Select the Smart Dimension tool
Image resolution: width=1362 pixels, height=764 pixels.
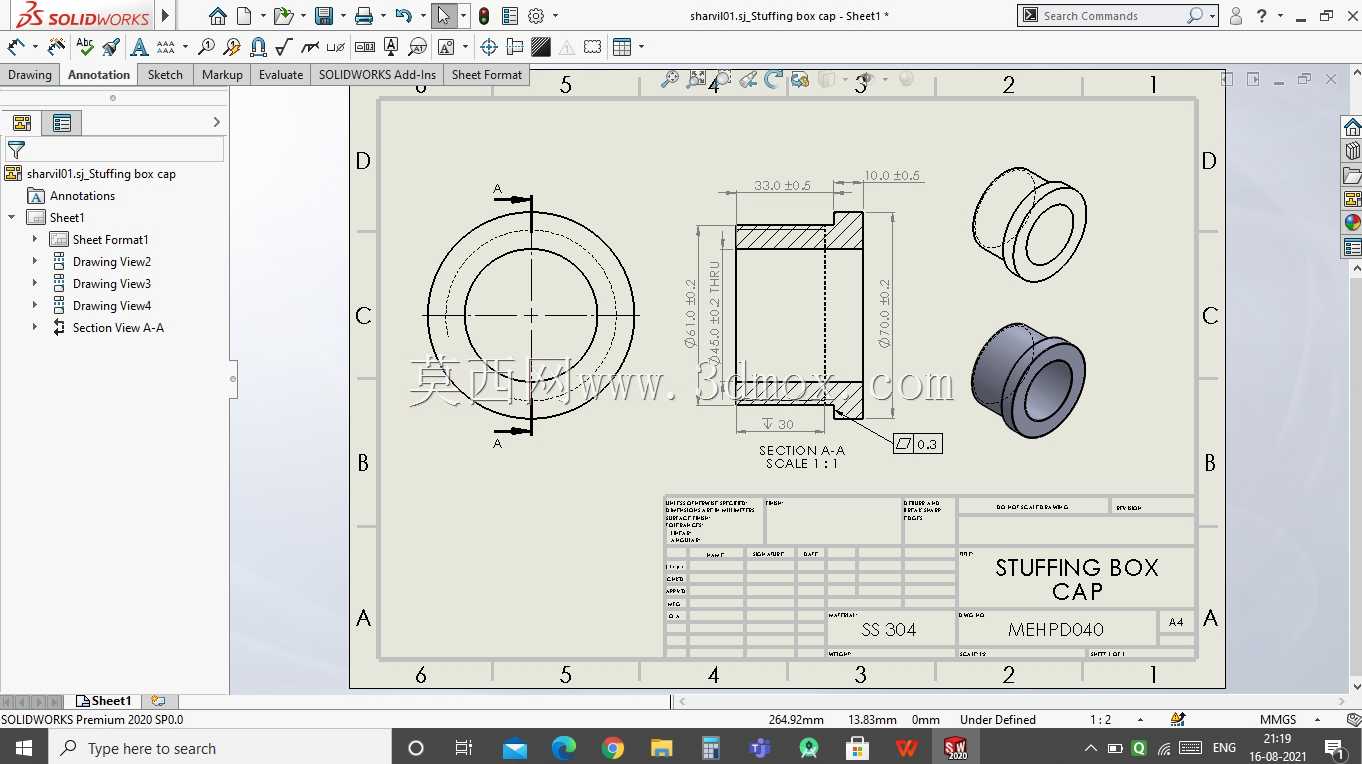pyautogui.click(x=16, y=47)
